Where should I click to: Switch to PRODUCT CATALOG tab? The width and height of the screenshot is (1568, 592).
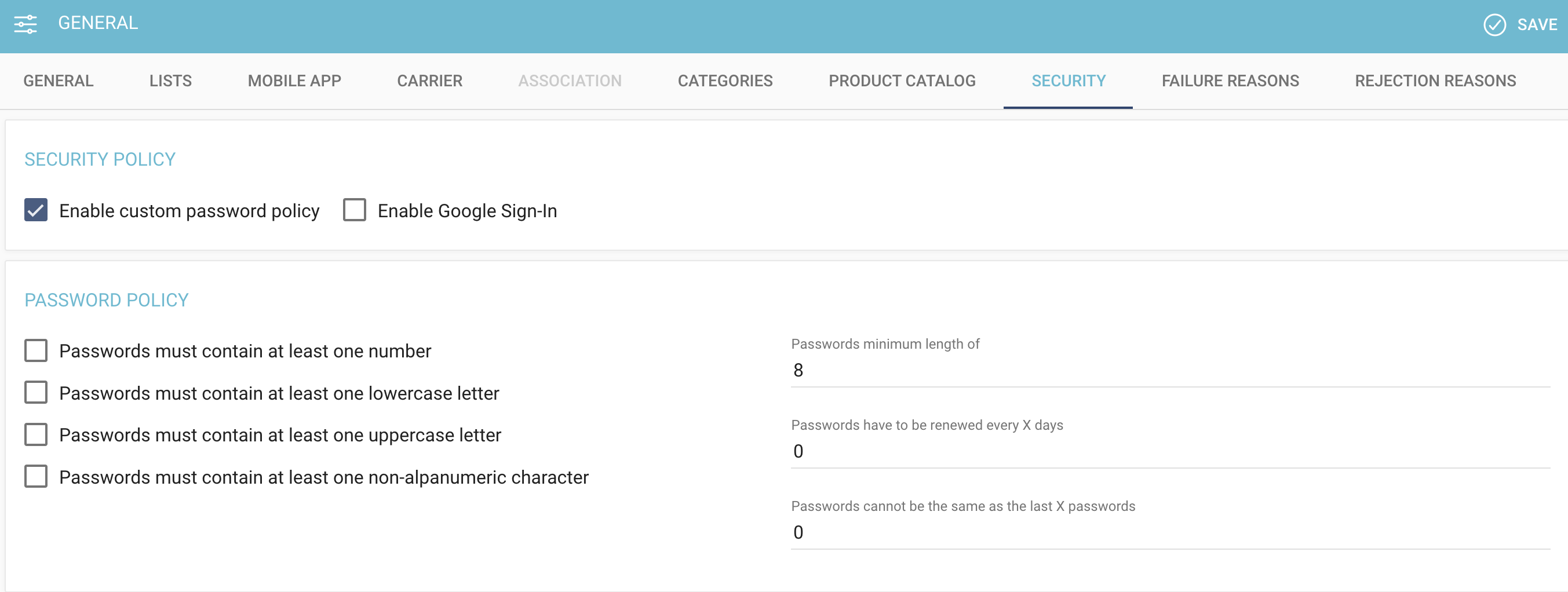click(x=902, y=81)
